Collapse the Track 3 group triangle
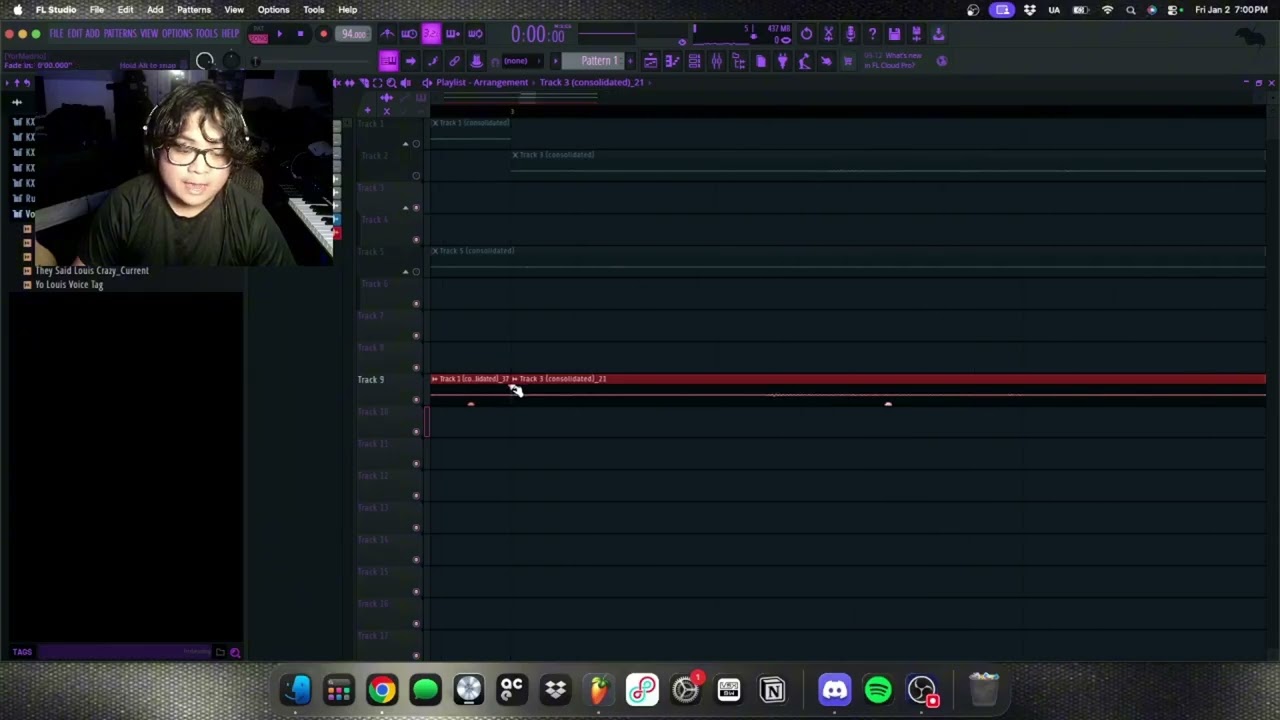This screenshot has height=720, width=1280. (x=405, y=207)
